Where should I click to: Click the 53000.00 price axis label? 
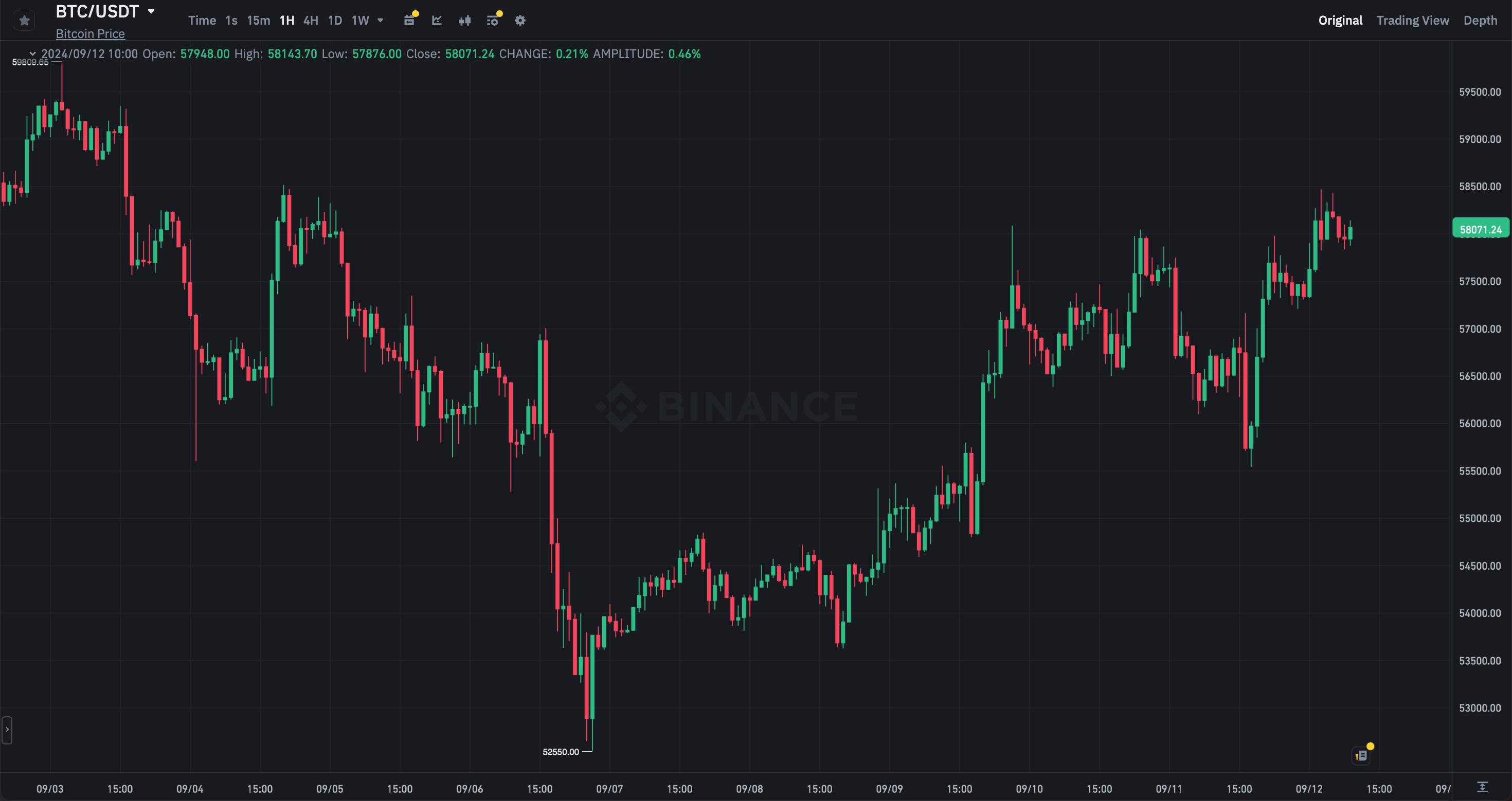point(1480,708)
